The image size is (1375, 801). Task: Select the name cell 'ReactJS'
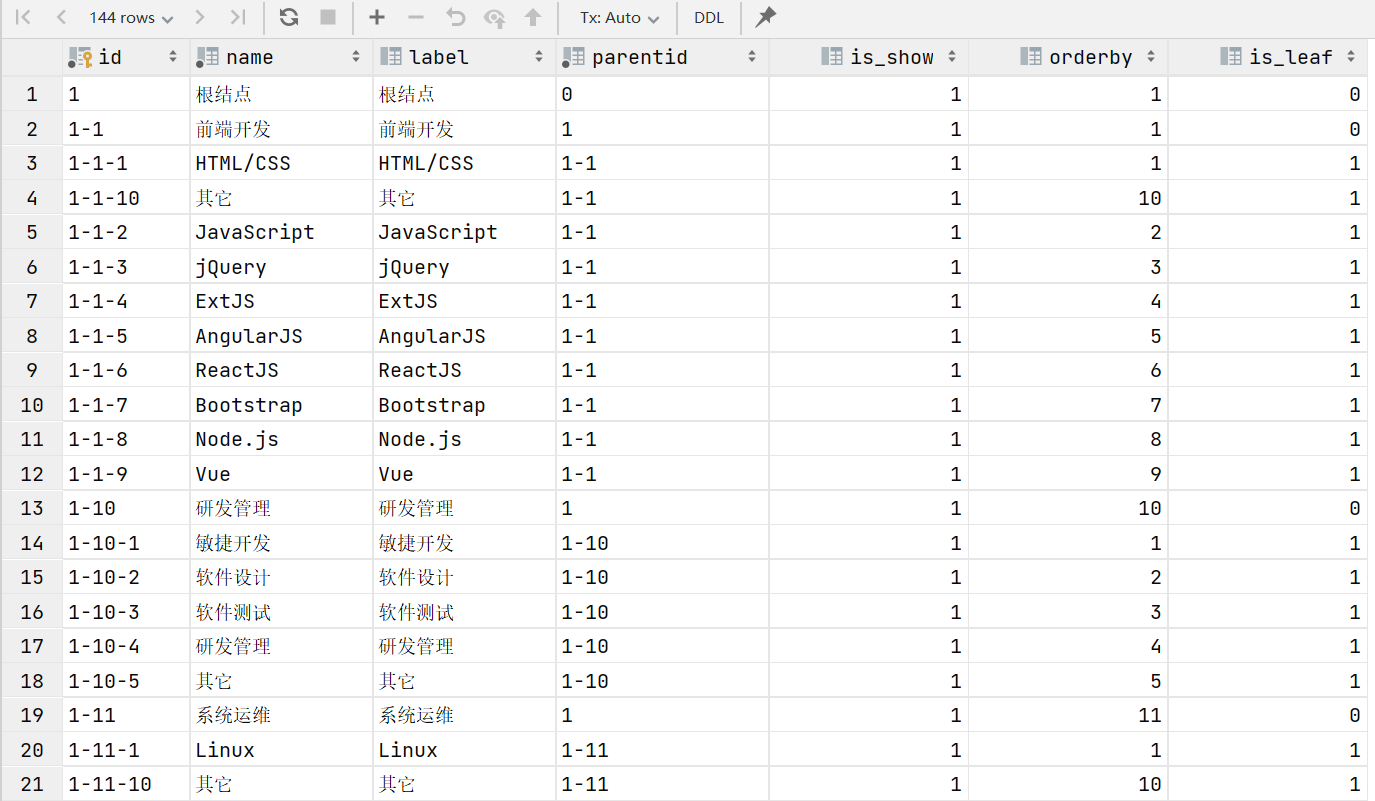point(281,370)
